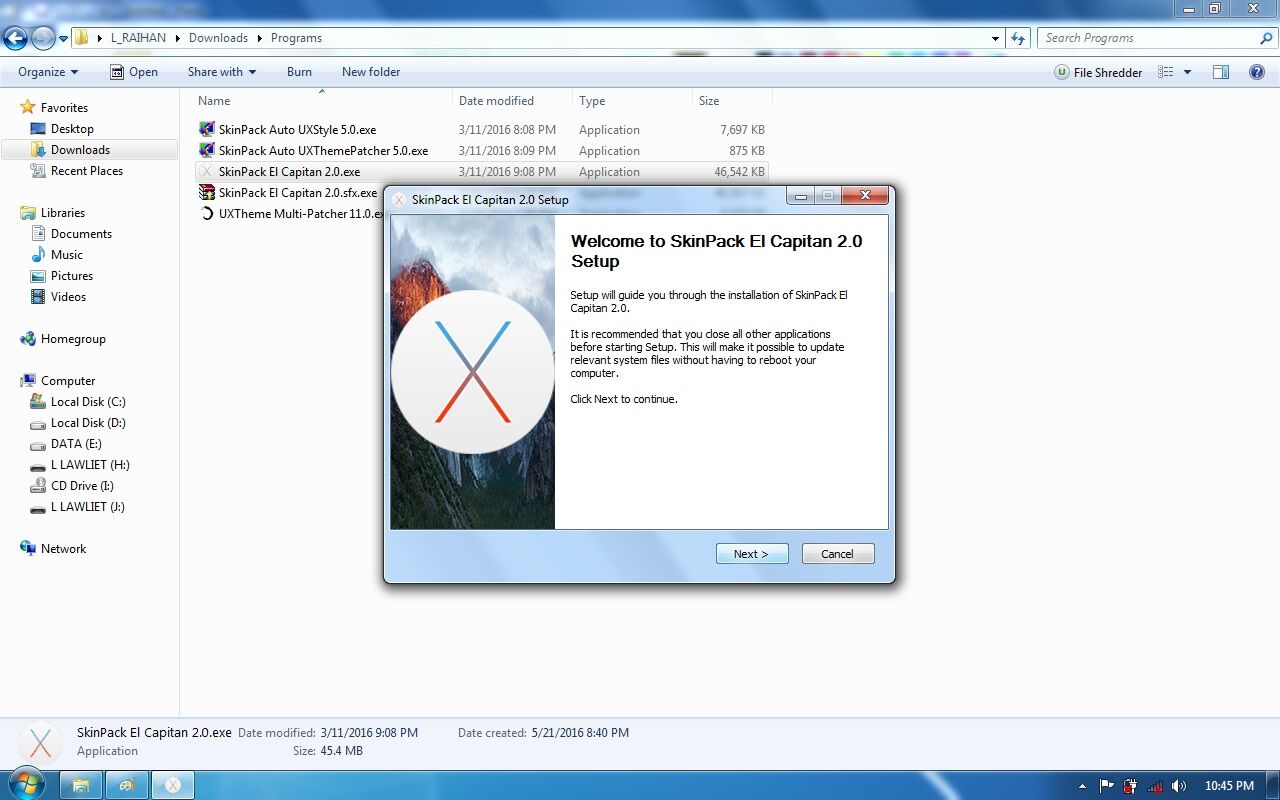This screenshot has width=1280, height=800.
Task: Open the Videos library
Action: 68,297
